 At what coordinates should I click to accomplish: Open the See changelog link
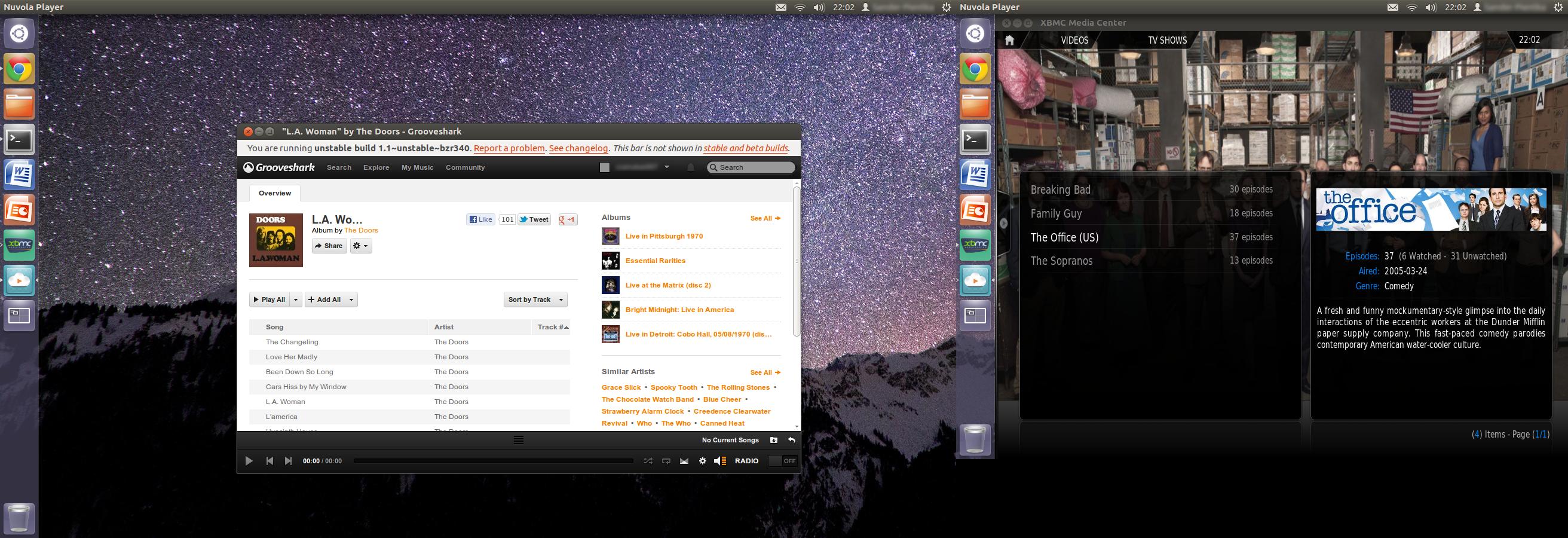578,148
